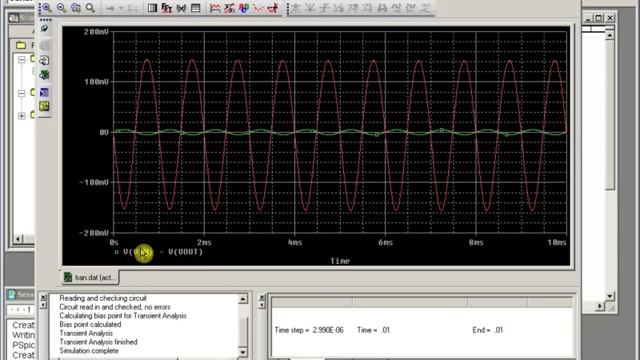The image size is (640, 360).
Task: Enable the Fourier FFT toolbar icon
Action: coord(167,8)
